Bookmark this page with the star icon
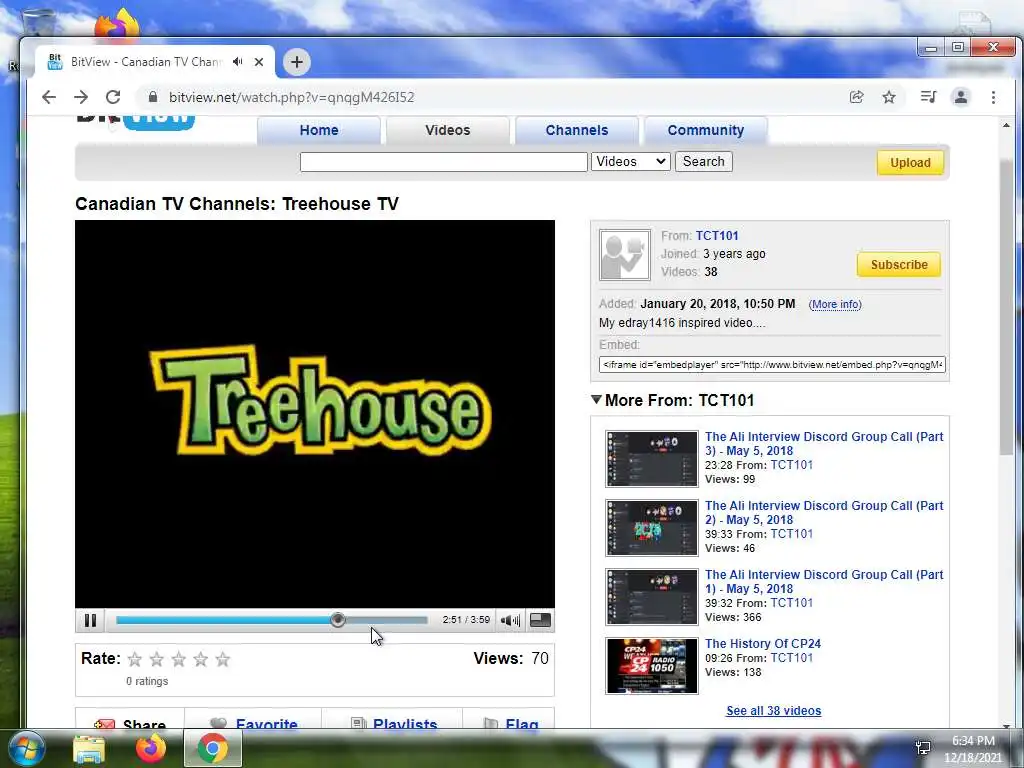The height and width of the screenshot is (768, 1024). [x=889, y=97]
